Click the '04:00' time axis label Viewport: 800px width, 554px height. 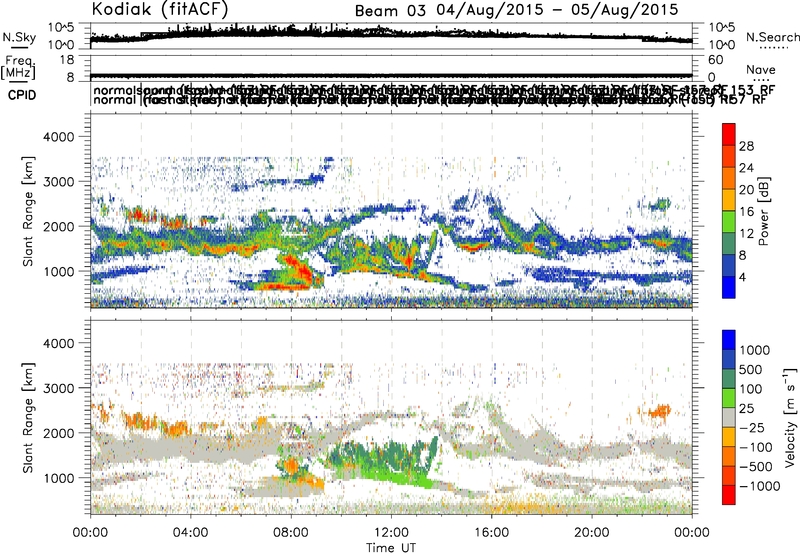click(x=191, y=533)
